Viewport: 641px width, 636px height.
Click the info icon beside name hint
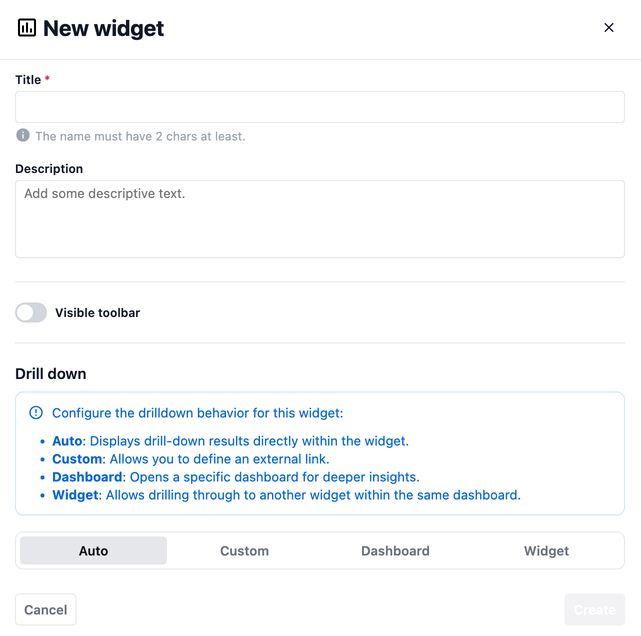pyautogui.click(x=23, y=136)
